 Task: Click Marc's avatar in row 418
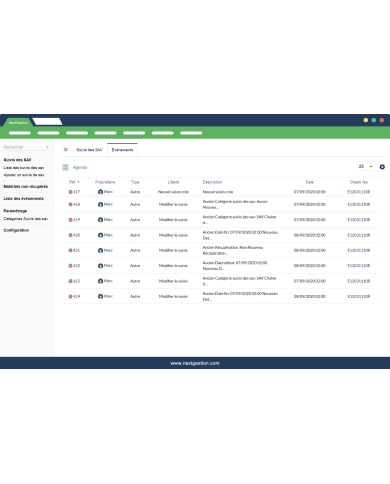[x=100, y=204]
